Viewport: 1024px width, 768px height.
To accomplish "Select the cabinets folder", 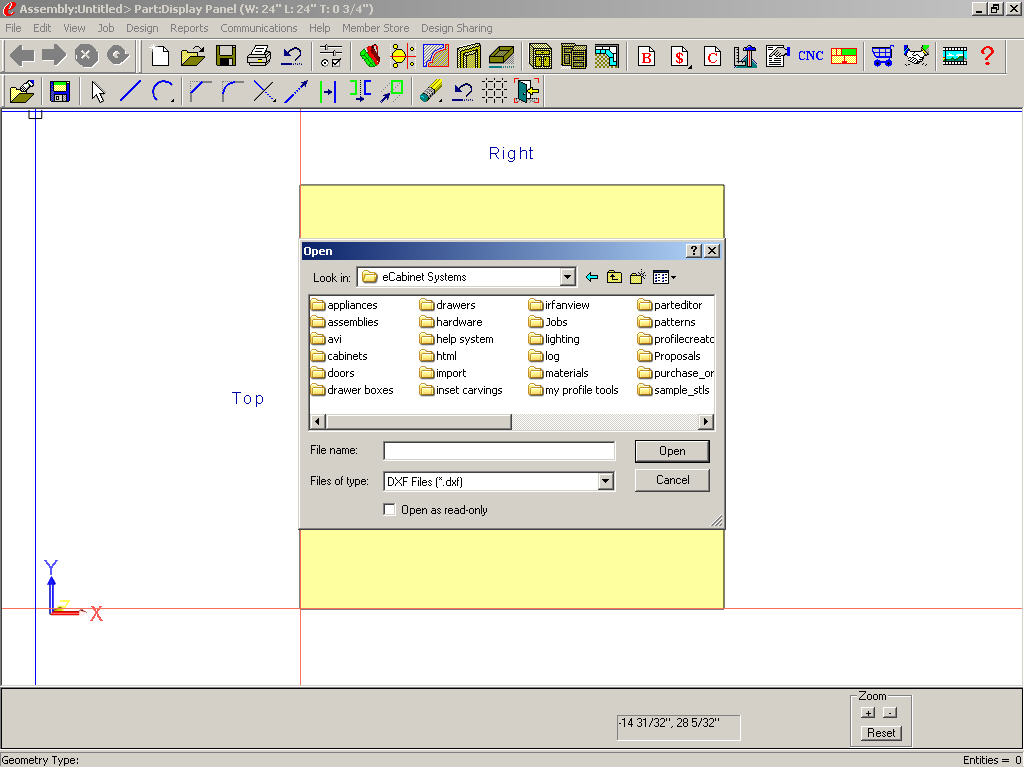I will tap(340, 356).
